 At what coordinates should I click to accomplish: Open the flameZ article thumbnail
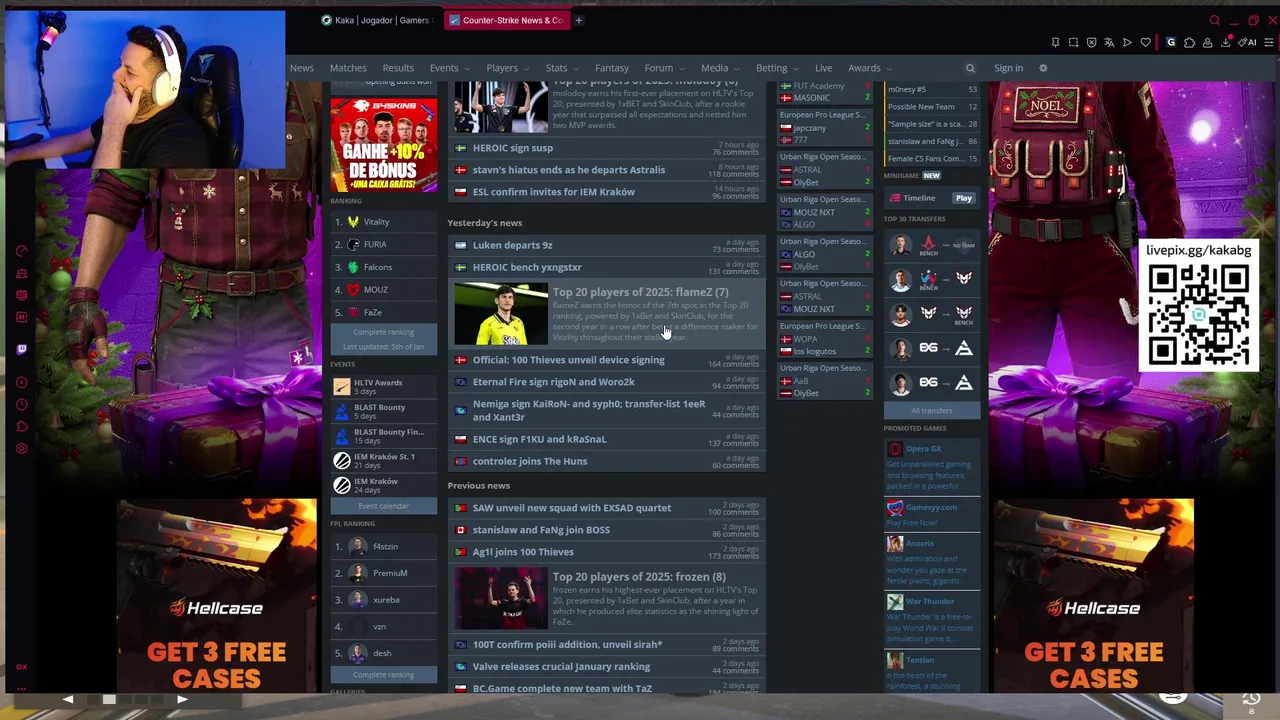501,314
